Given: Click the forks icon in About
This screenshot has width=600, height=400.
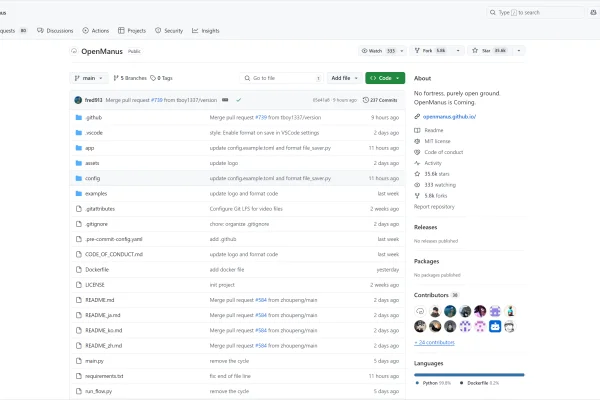Looking at the screenshot, I should pos(417,196).
